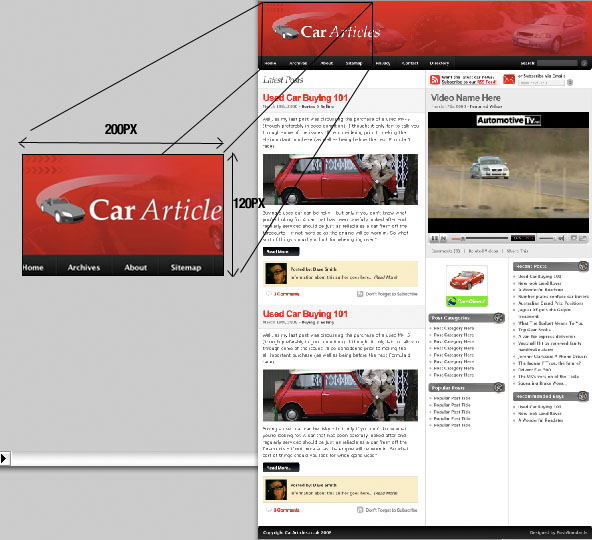Click the red email envelope icon
This screenshot has width=592, height=540.
coord(509,79)
